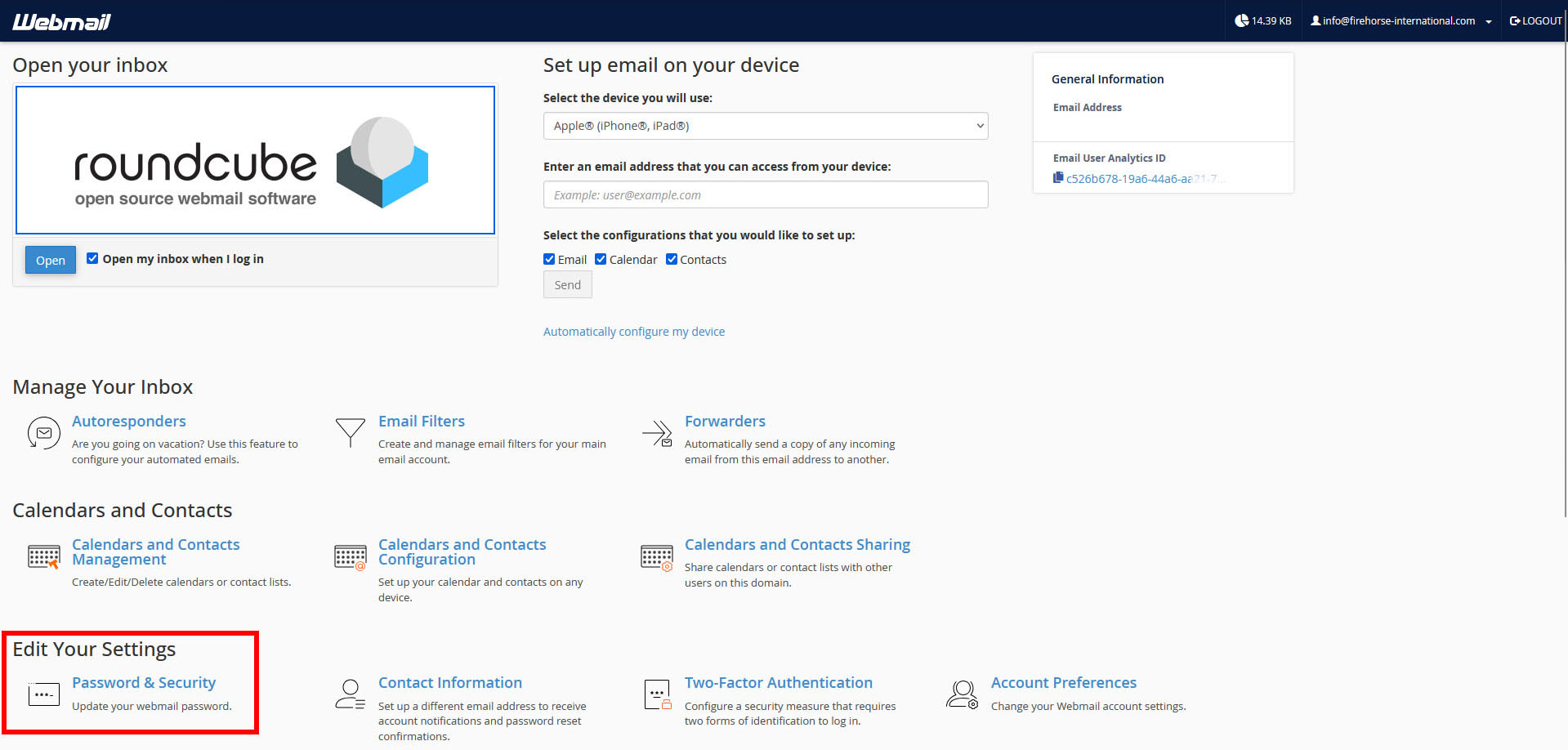Click the Password & Security icon
This screenshot has height=750, width=1568.
point(44,694)
